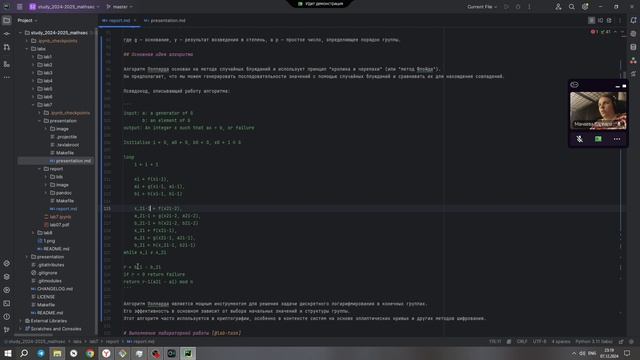Open Chrome from the taskbar
The width and height of the screenshot is (640, 360).
click(90, 353)
